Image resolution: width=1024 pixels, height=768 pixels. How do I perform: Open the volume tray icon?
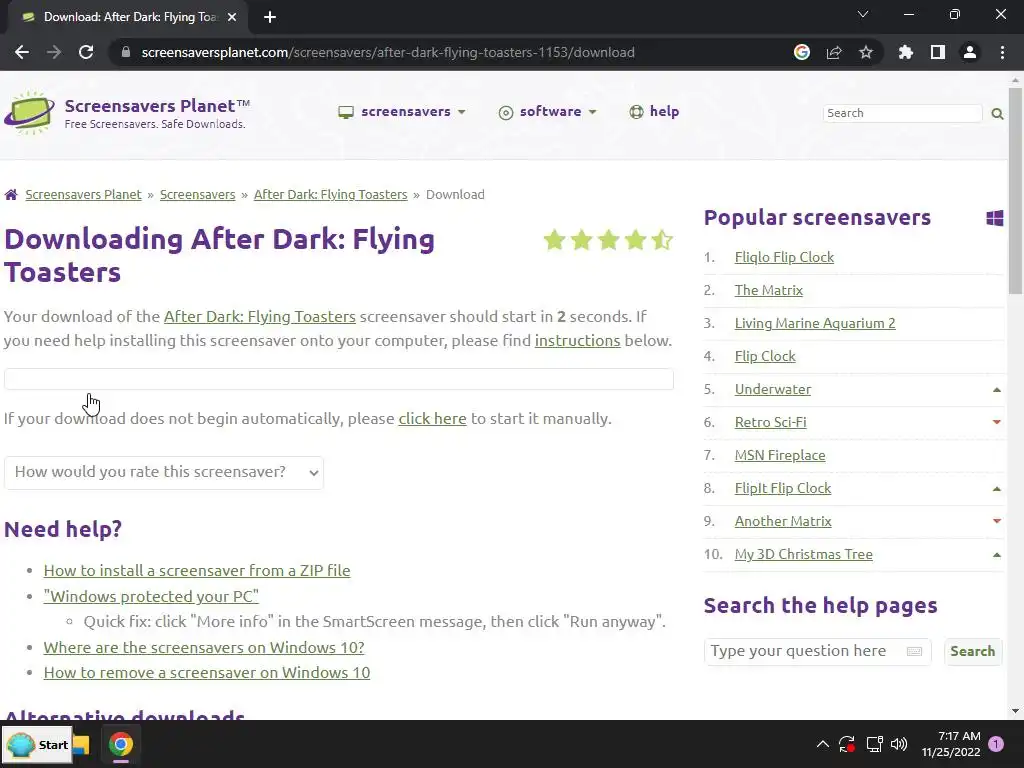pyautogui.click(x=899, y=744)
